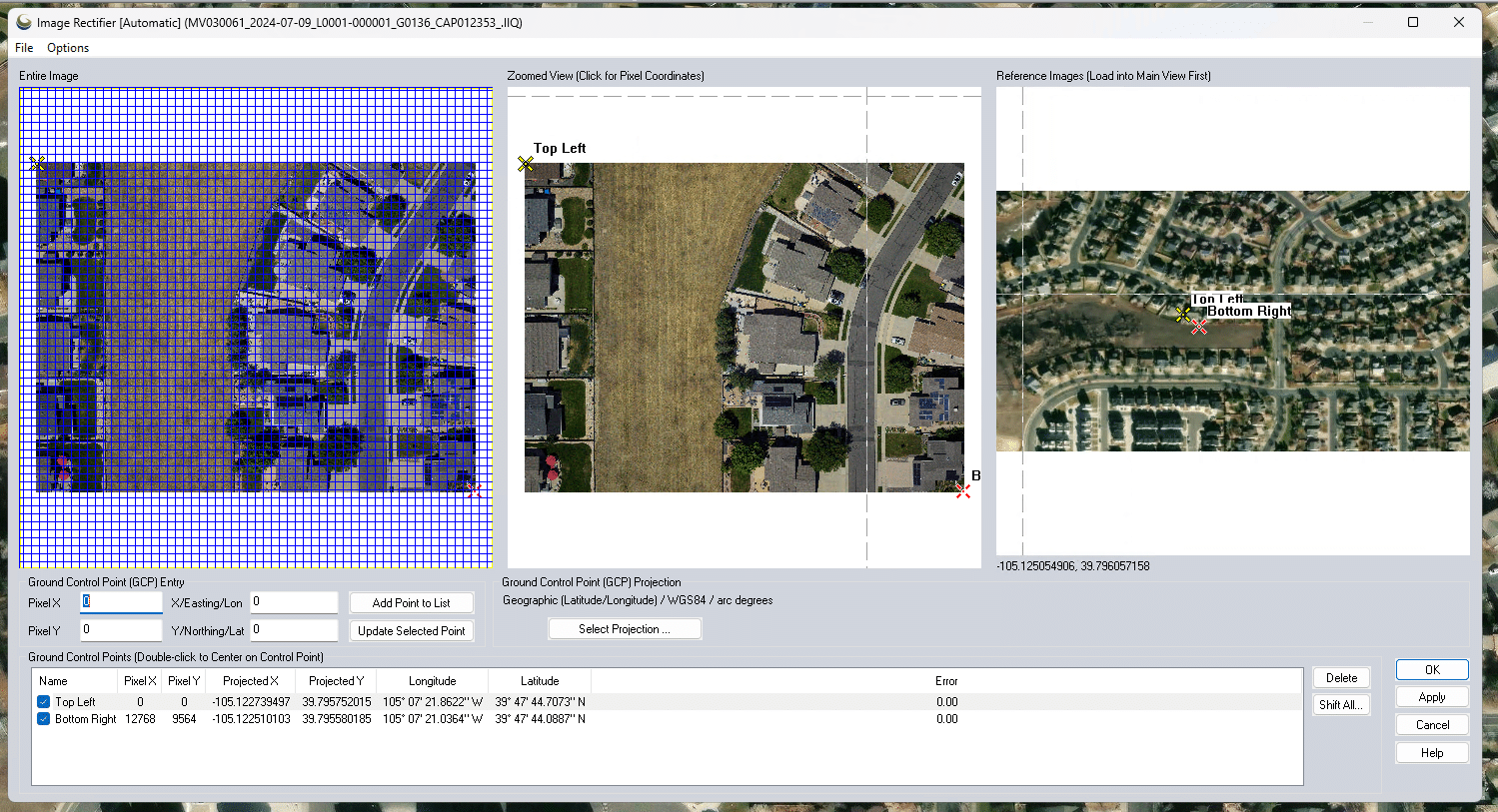Click the yellow marker in Entire Image panel
Viewport: 1498px width, 812px height.
click(37, 163)
